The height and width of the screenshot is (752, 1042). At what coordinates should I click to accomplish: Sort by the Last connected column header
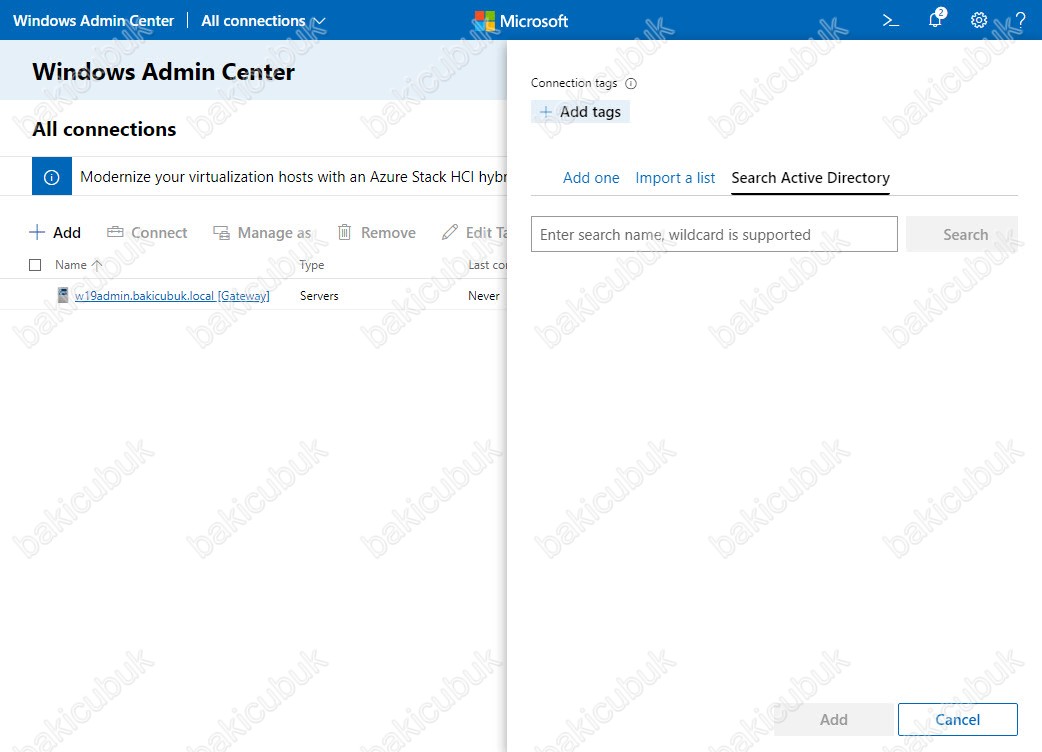[488, 265]
